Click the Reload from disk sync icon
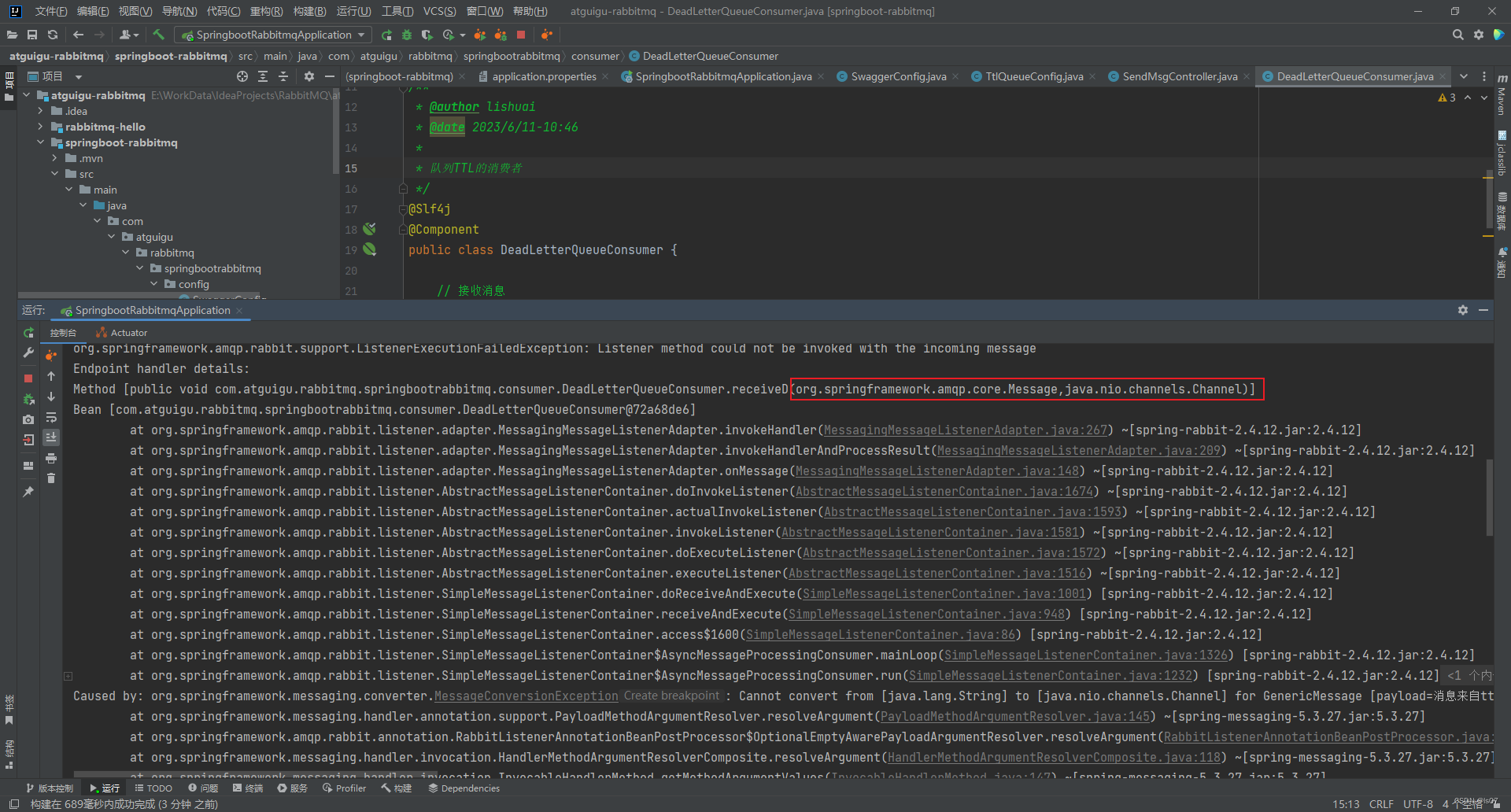The height and width of the screenshot is (812, 1511). [53, 35]
